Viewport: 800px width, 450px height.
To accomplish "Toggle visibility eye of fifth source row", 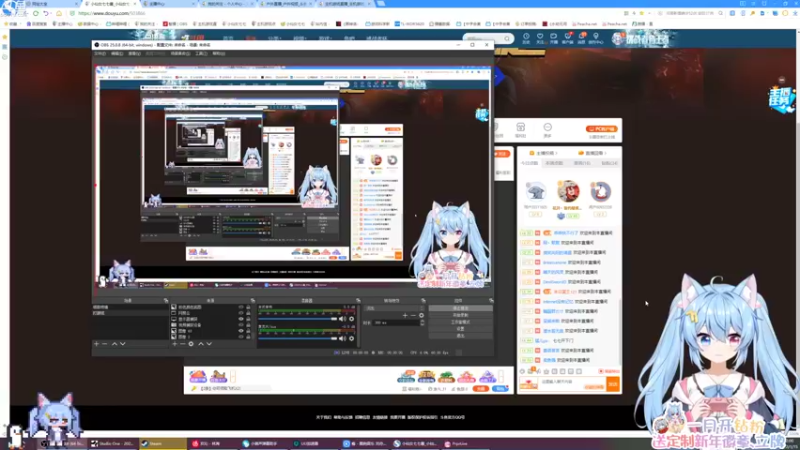I will [241, 331].
